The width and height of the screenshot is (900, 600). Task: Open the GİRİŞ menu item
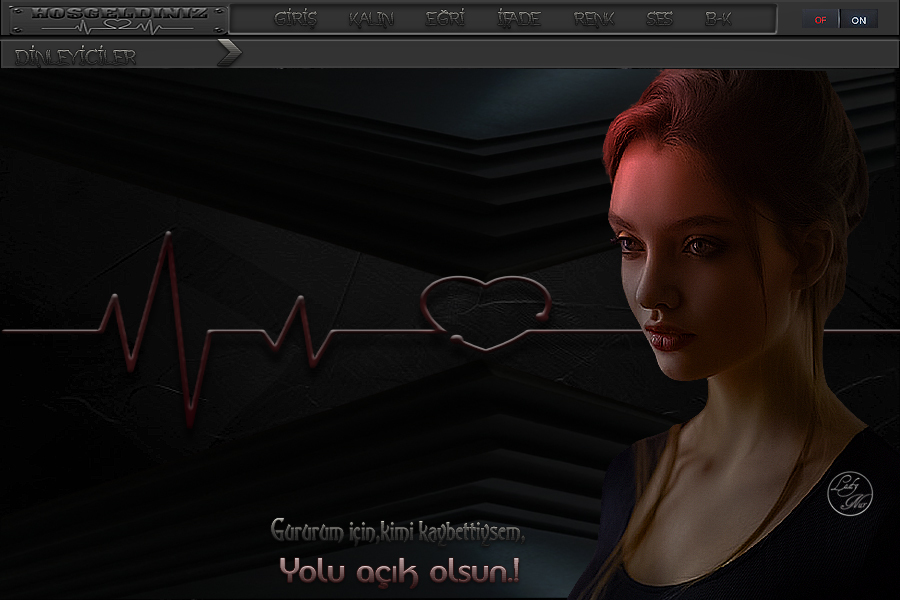[295, 19]
